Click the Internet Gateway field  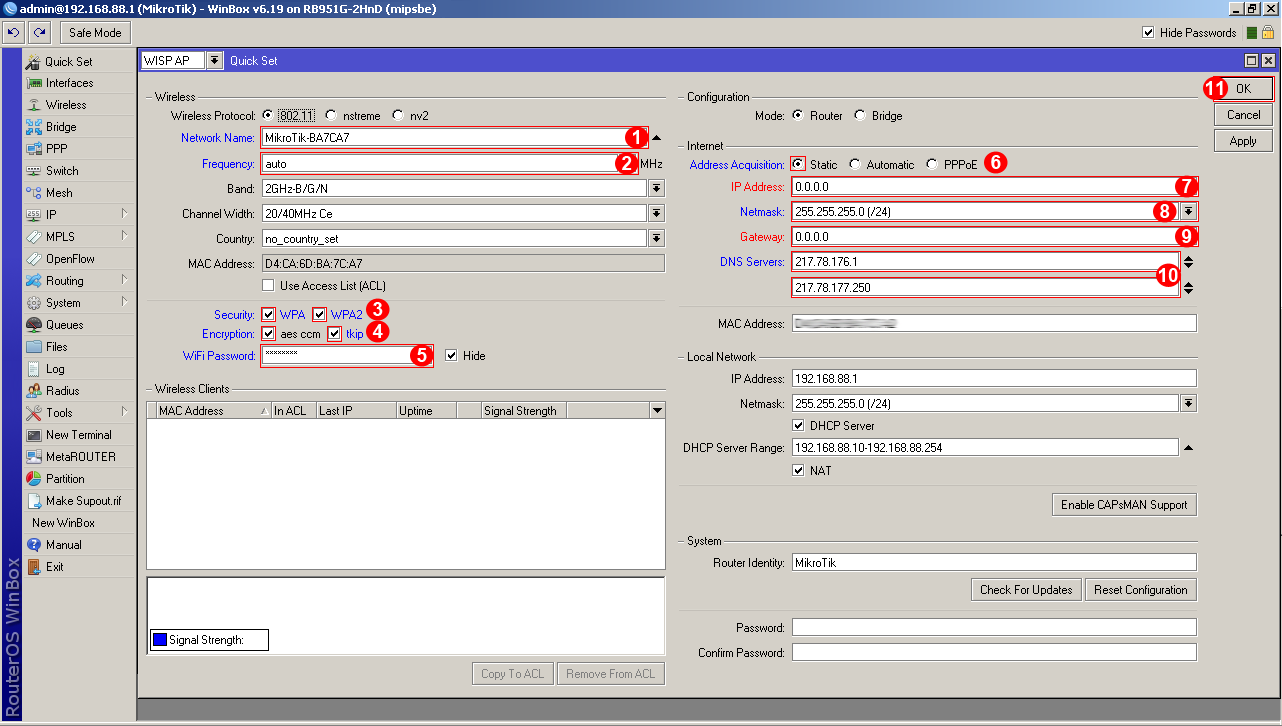(994, 237)
